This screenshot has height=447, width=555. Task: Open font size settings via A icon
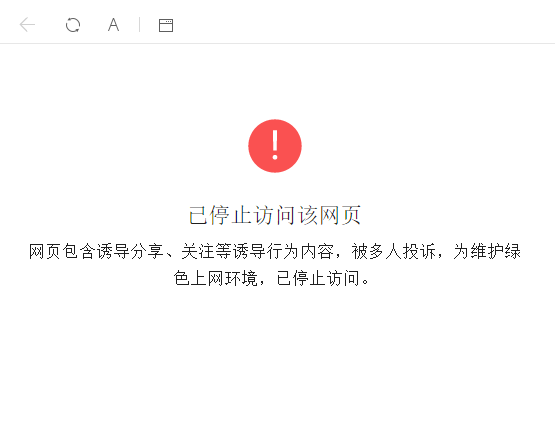[x=113, y=25]
